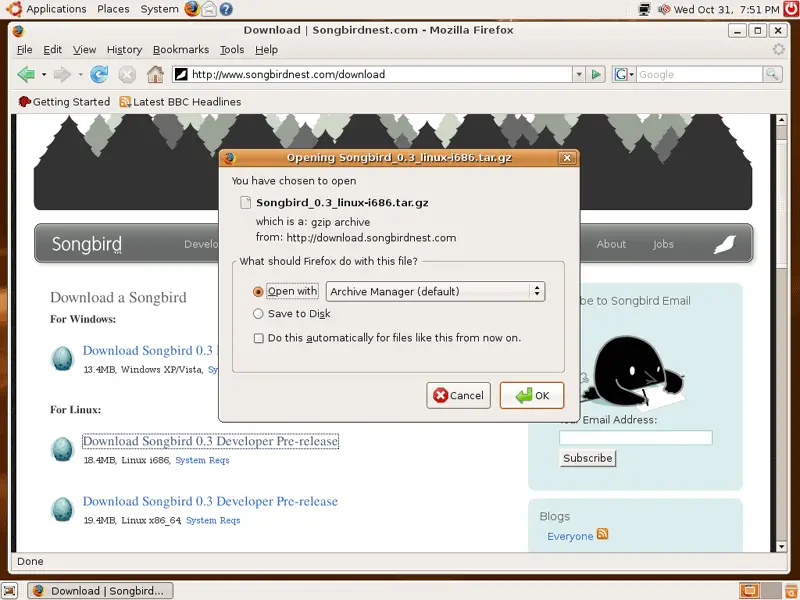Enable Do this automatically checkbox
Viewport: 800px width, 600px height.
[259, 338]
